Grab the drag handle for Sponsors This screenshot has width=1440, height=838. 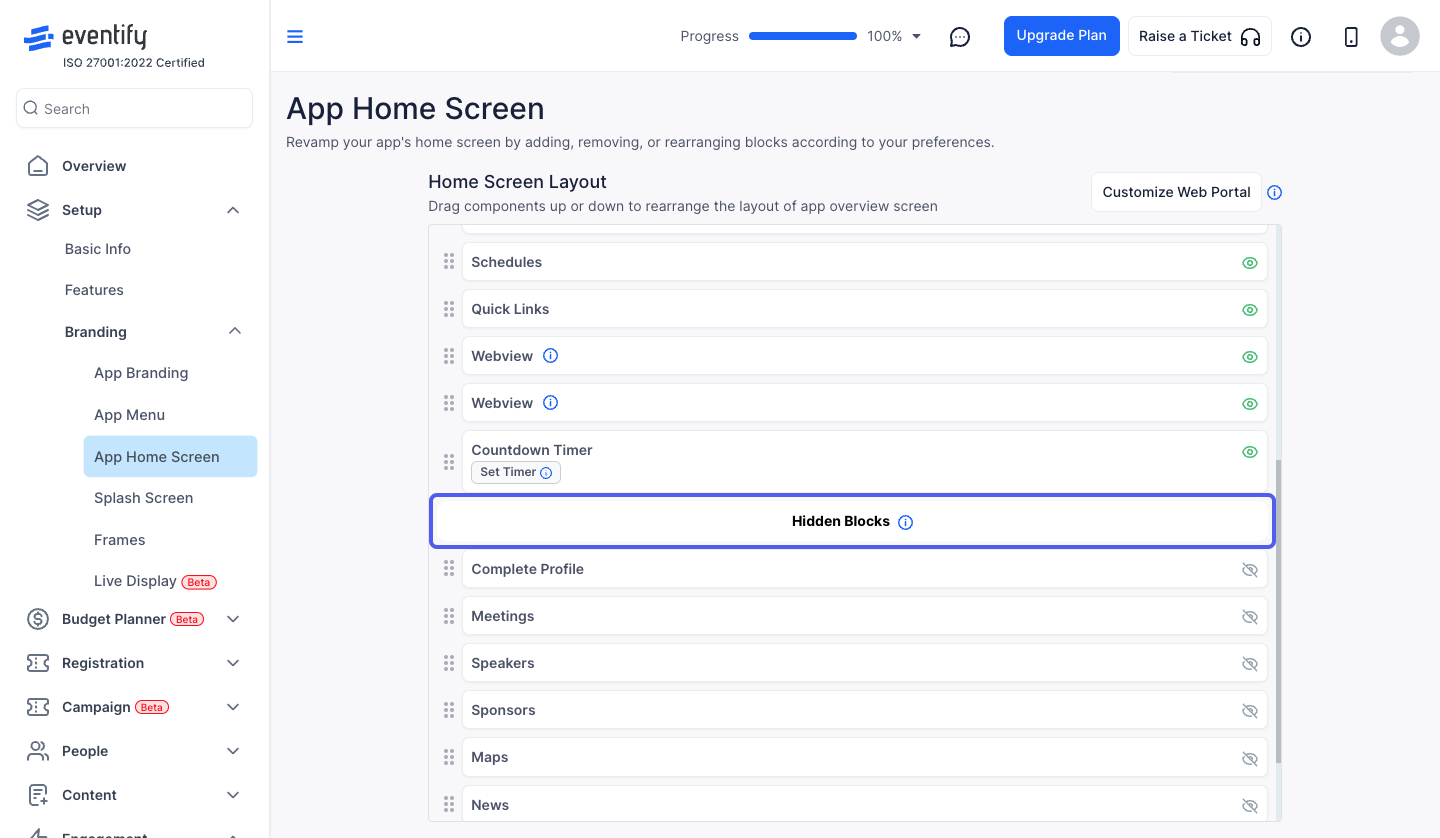click(449, 710)
